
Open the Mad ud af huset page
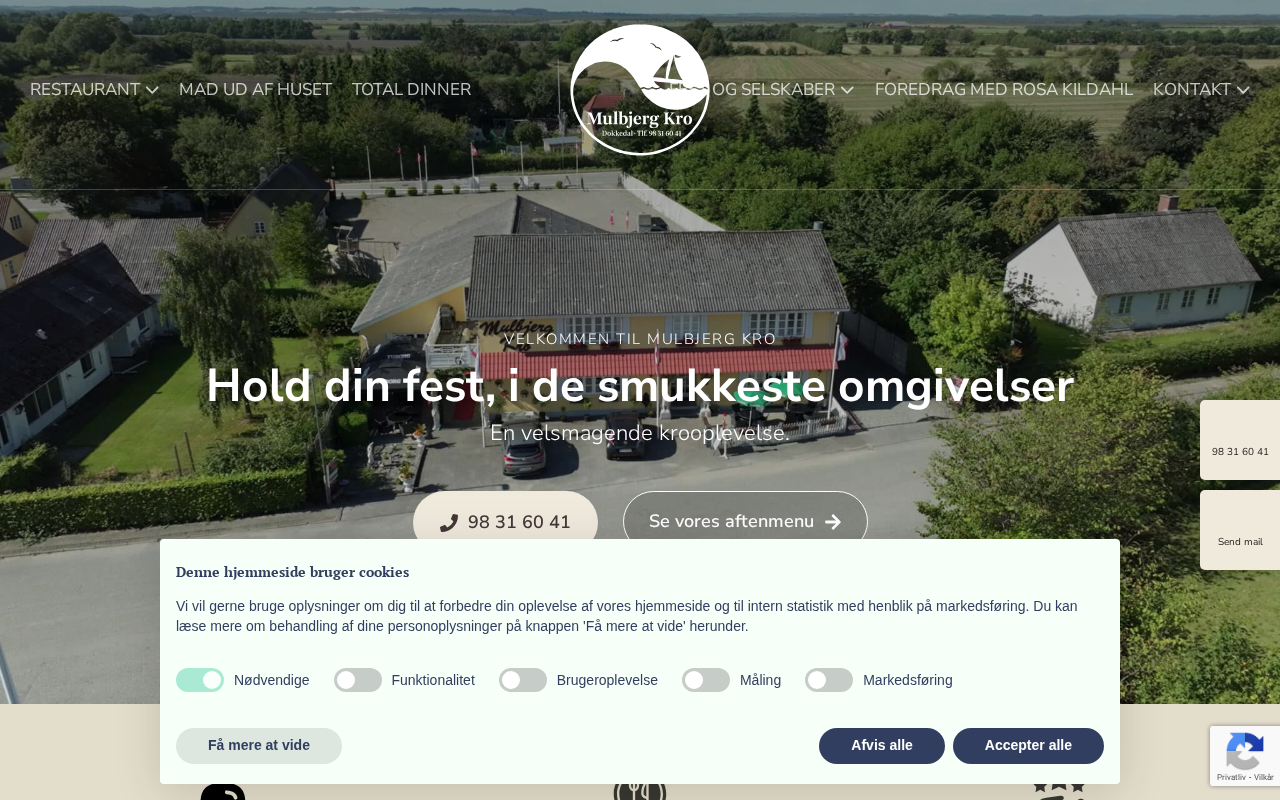pyautogui.click(x=255, y=90)
